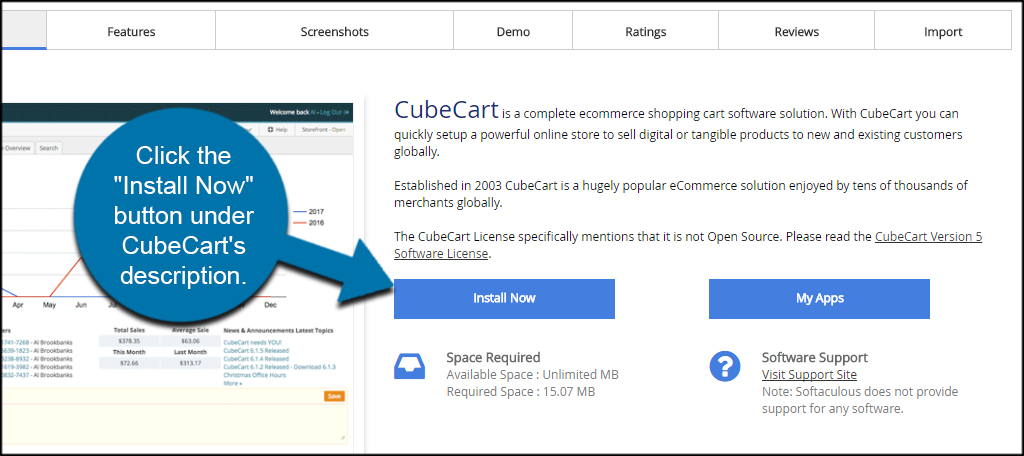Follow the Visit Support Site link
This screenshot has height=456, width=1024.
pyautogui.click(x=809, y=375)
